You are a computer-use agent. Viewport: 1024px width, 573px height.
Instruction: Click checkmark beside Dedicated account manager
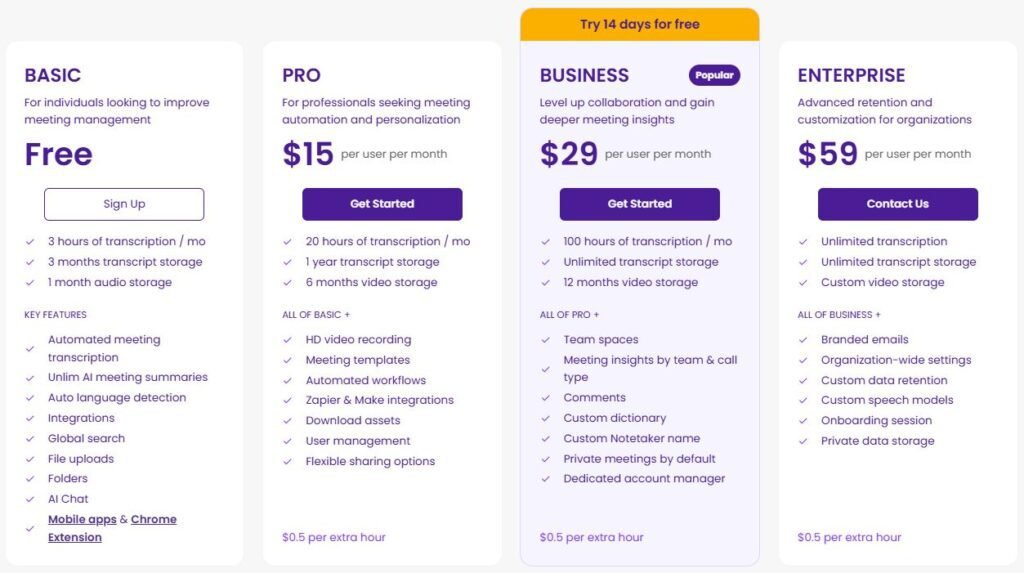point(546,479)
